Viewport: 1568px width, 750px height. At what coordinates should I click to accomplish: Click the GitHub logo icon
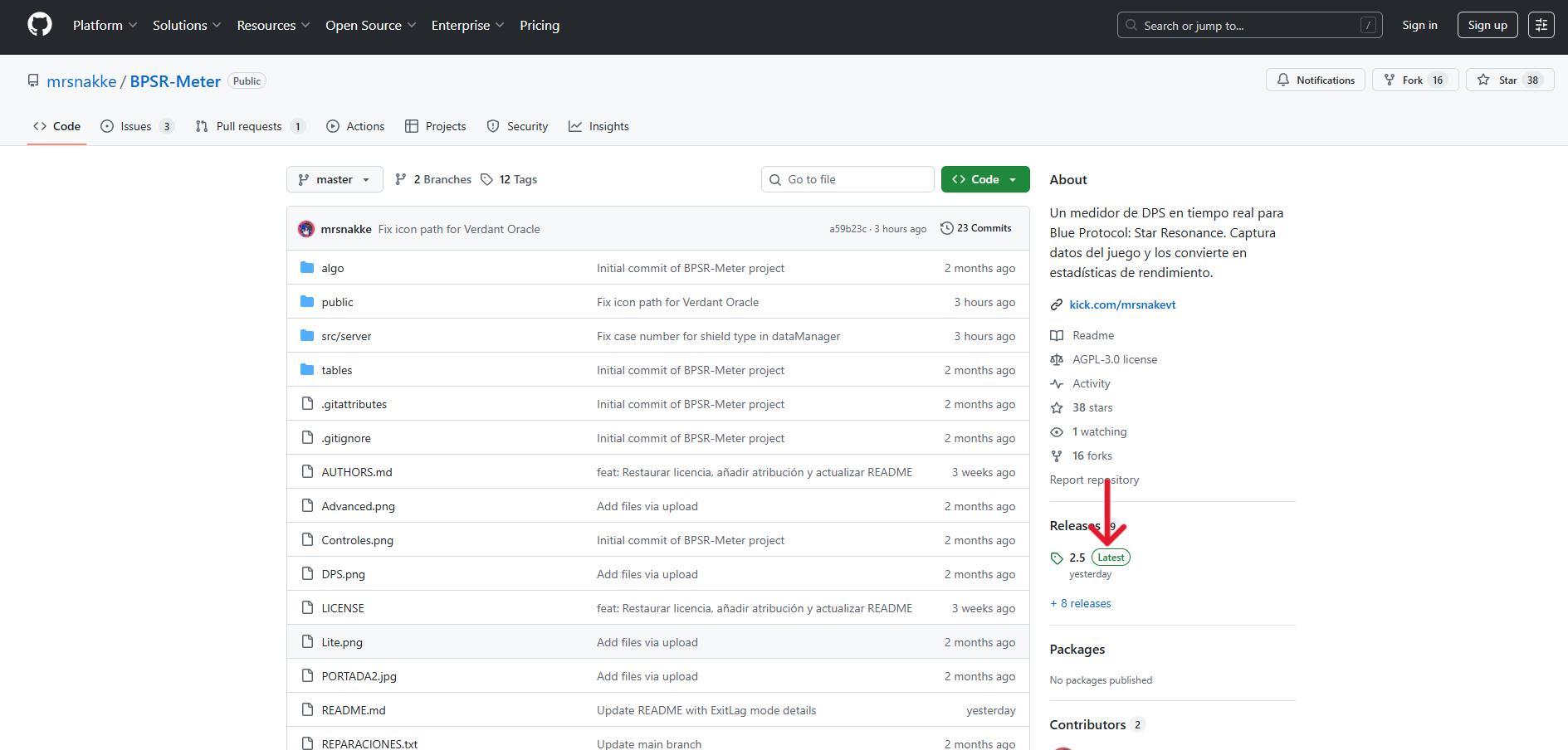40,25
